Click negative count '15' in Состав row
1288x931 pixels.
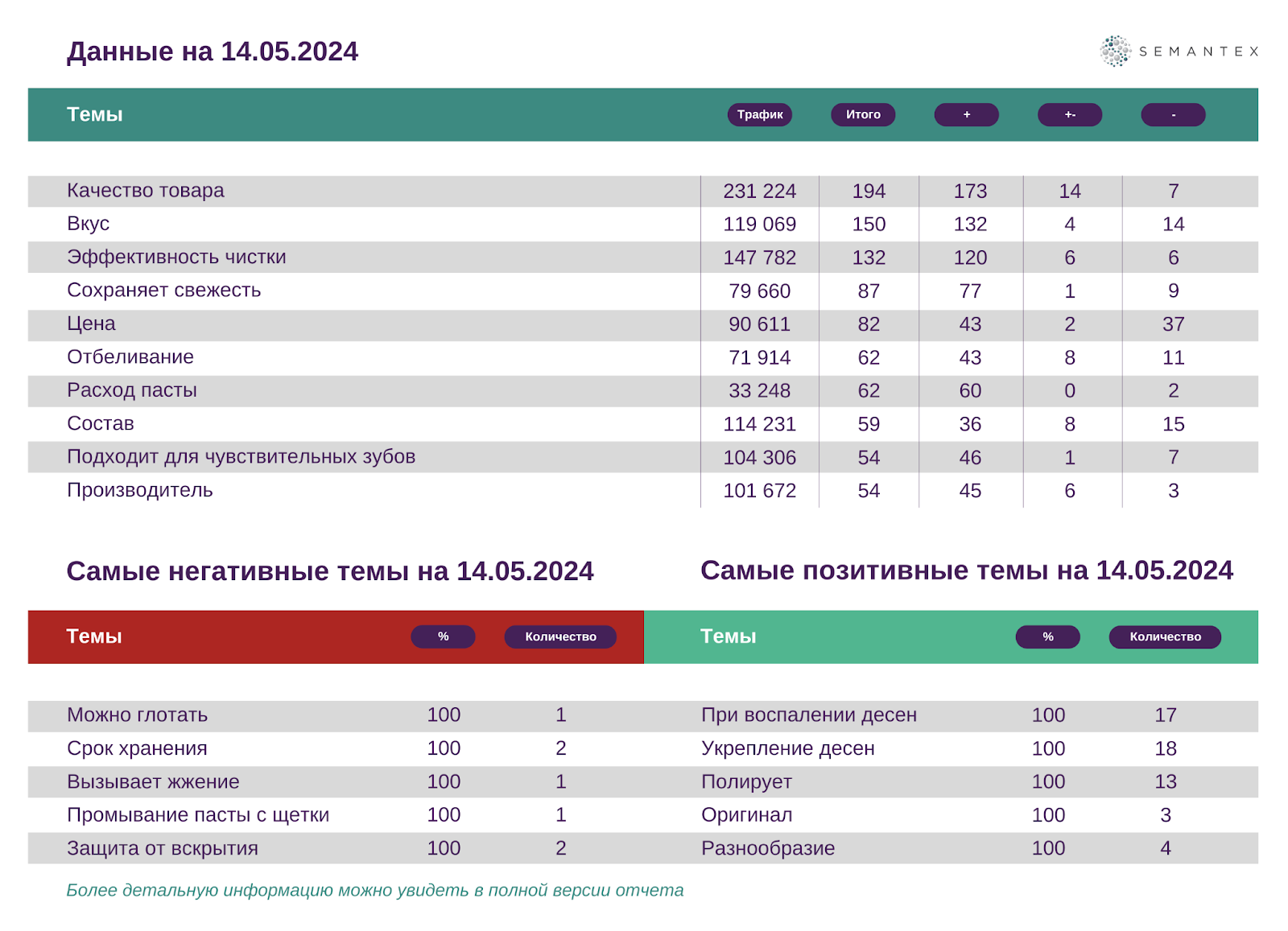pyautogui.click(x=1173, y=424)
